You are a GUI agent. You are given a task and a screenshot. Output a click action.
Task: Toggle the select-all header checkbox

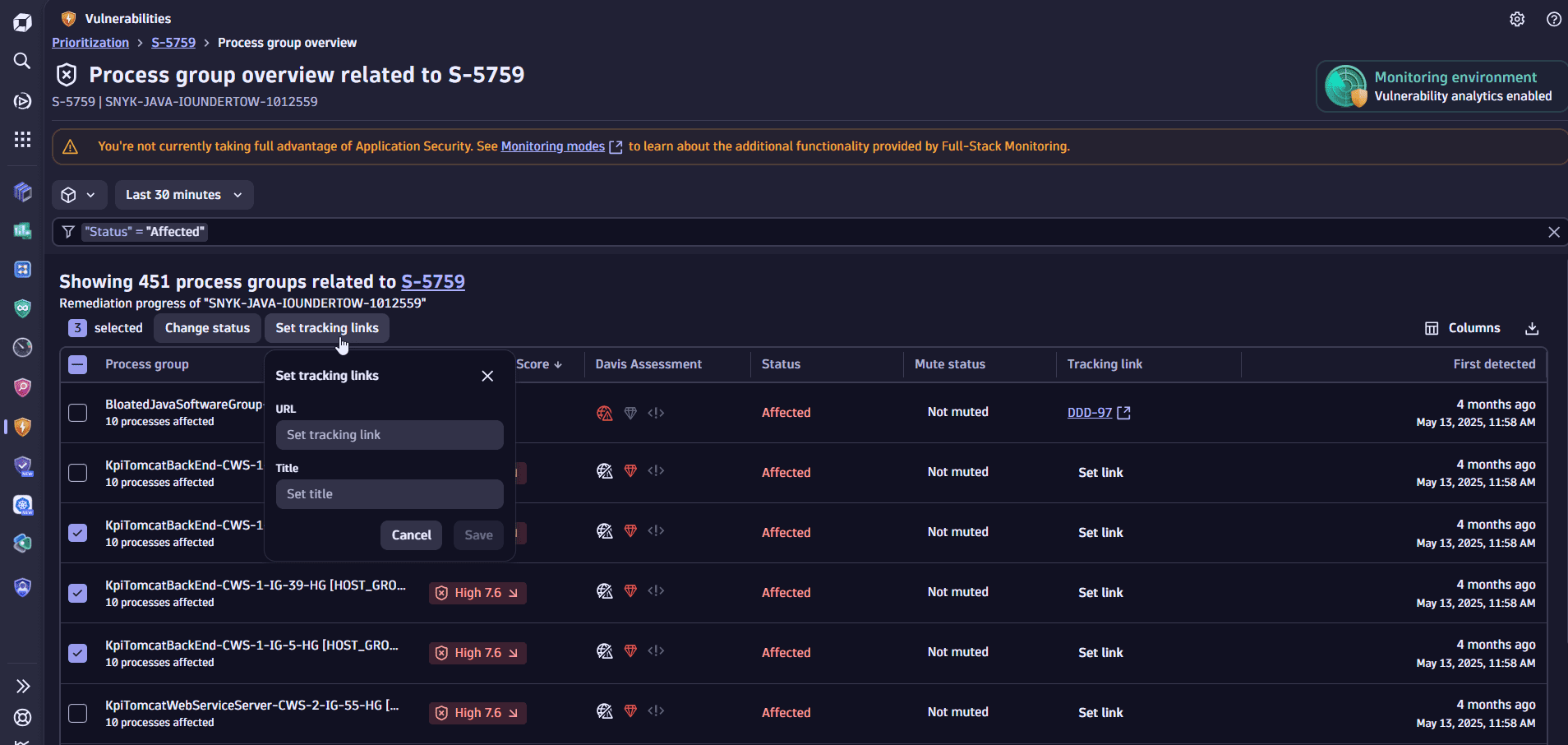click(x=77, y=364)
